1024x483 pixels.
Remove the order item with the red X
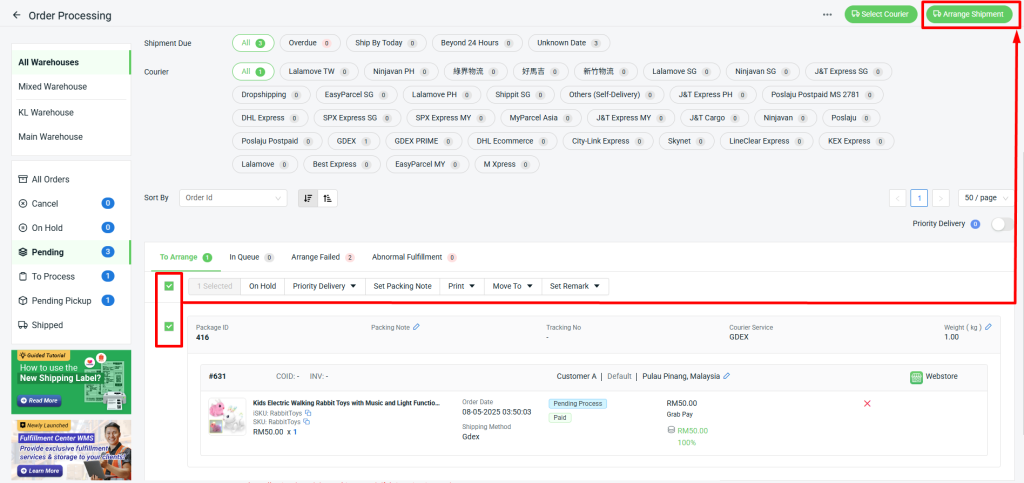(x=867, y=403)
